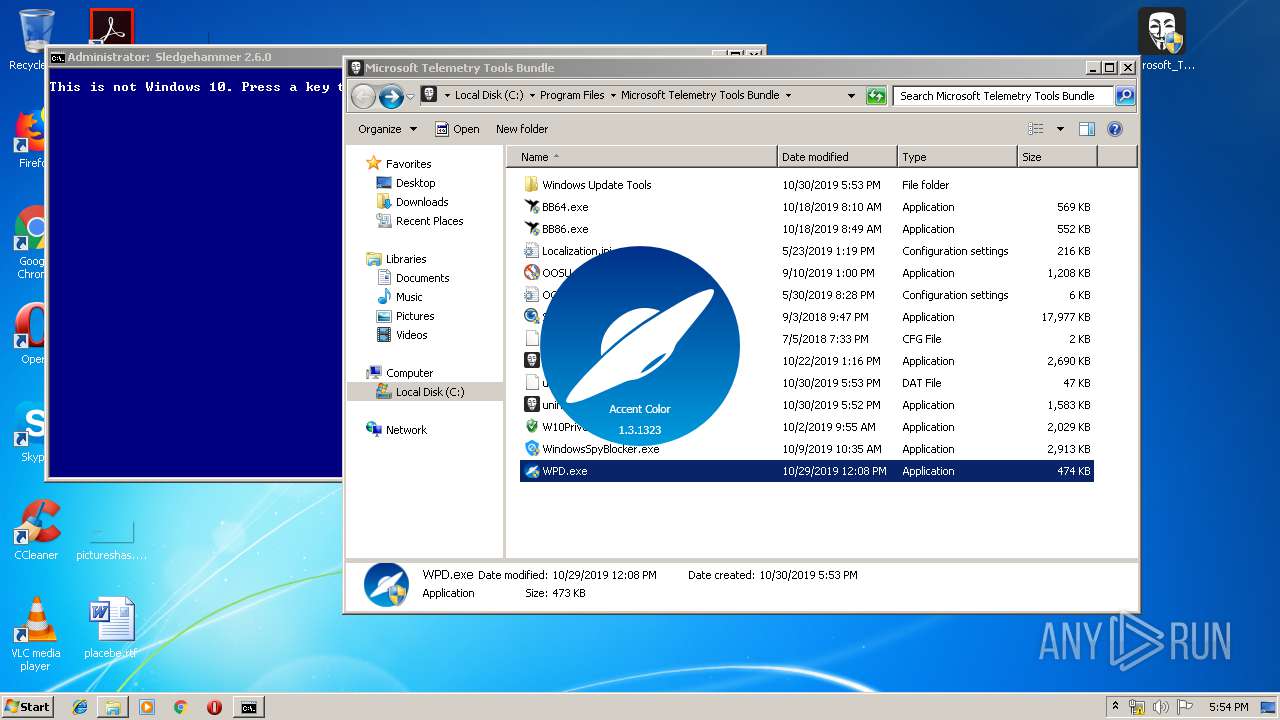Select Favorites in navigation pane
The height and width of the screenshot is (720, 1280).
click(x=399, y=164)
